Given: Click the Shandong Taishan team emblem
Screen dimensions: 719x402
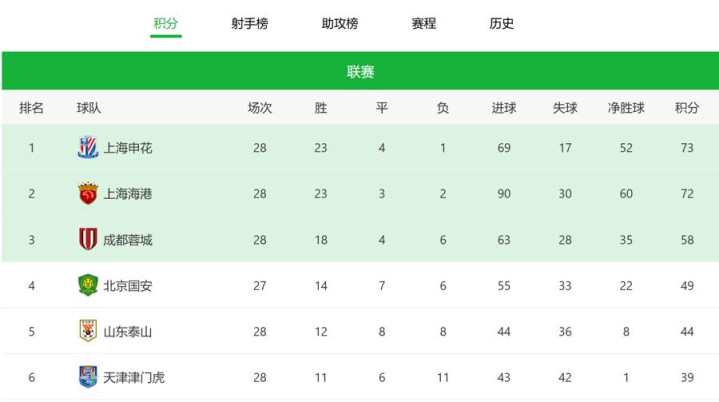Looking at the screenshot, I should (x=88, y=331).
